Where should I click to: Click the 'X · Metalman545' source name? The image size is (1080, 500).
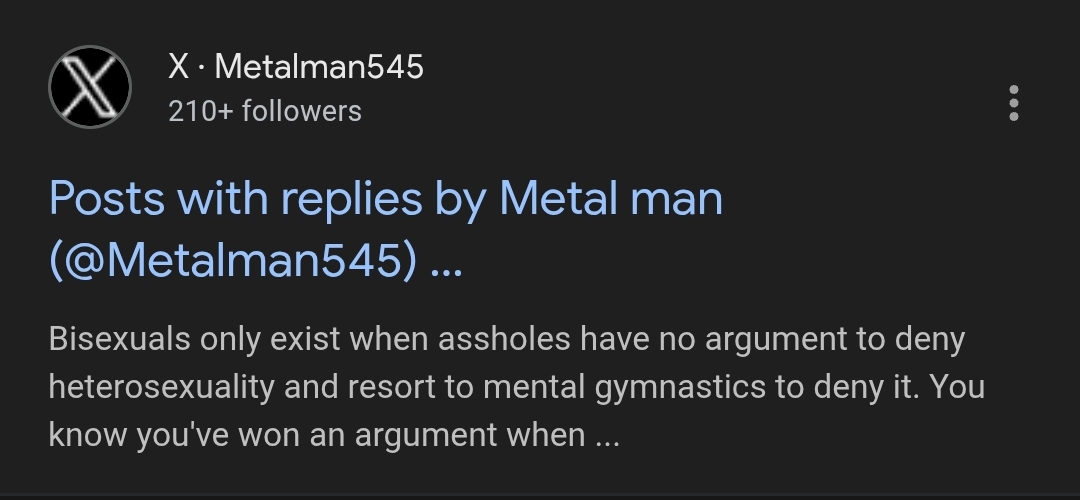click(296, 67)
